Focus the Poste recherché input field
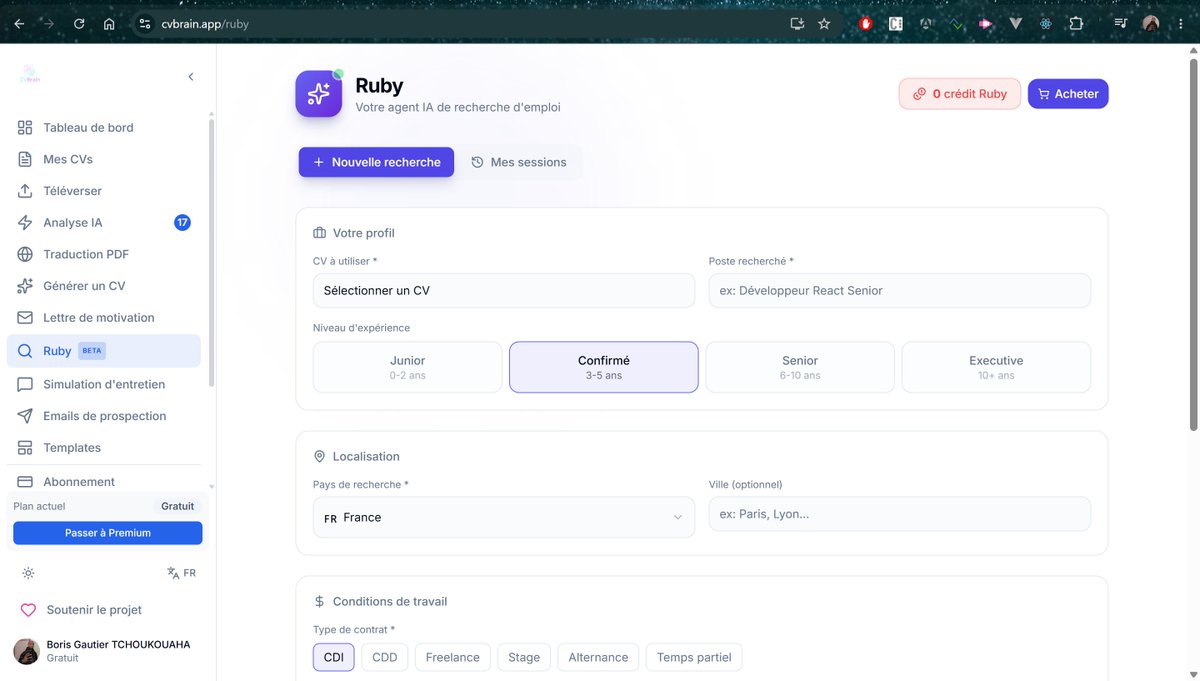The height and width of the screenshot is (681, 1200). (x=900, y=291)
